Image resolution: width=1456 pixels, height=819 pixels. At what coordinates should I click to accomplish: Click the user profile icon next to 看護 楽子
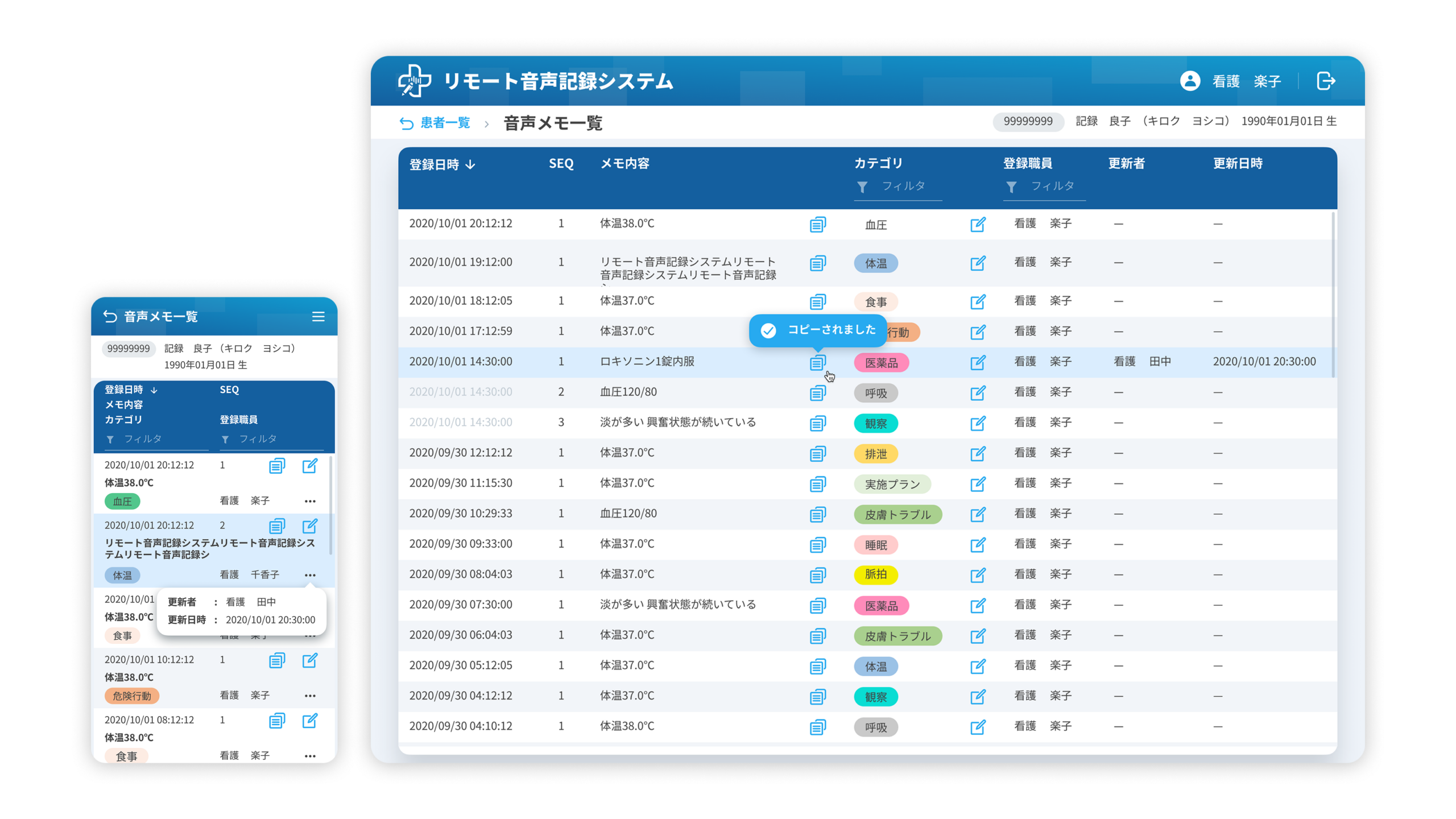[x=1190, y=80]
